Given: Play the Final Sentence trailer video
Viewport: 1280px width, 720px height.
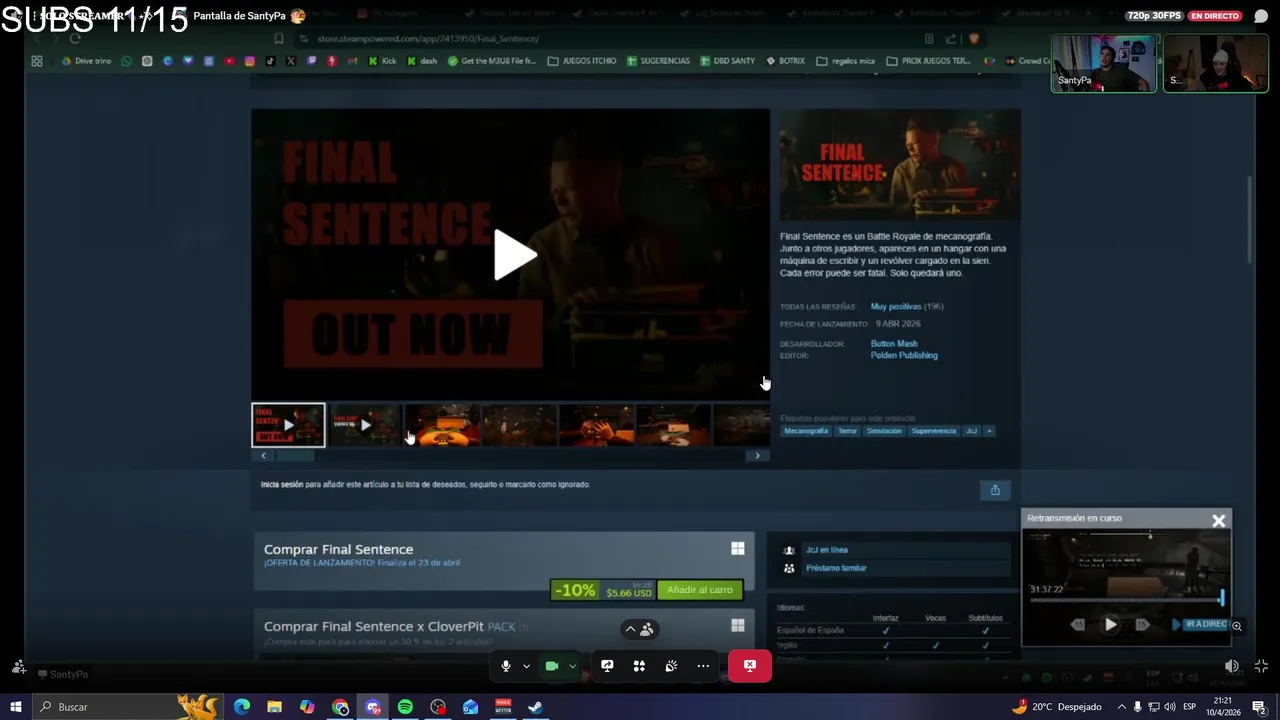Looking at the screenshot, I should pyautogui.click(x=516, y=255).
